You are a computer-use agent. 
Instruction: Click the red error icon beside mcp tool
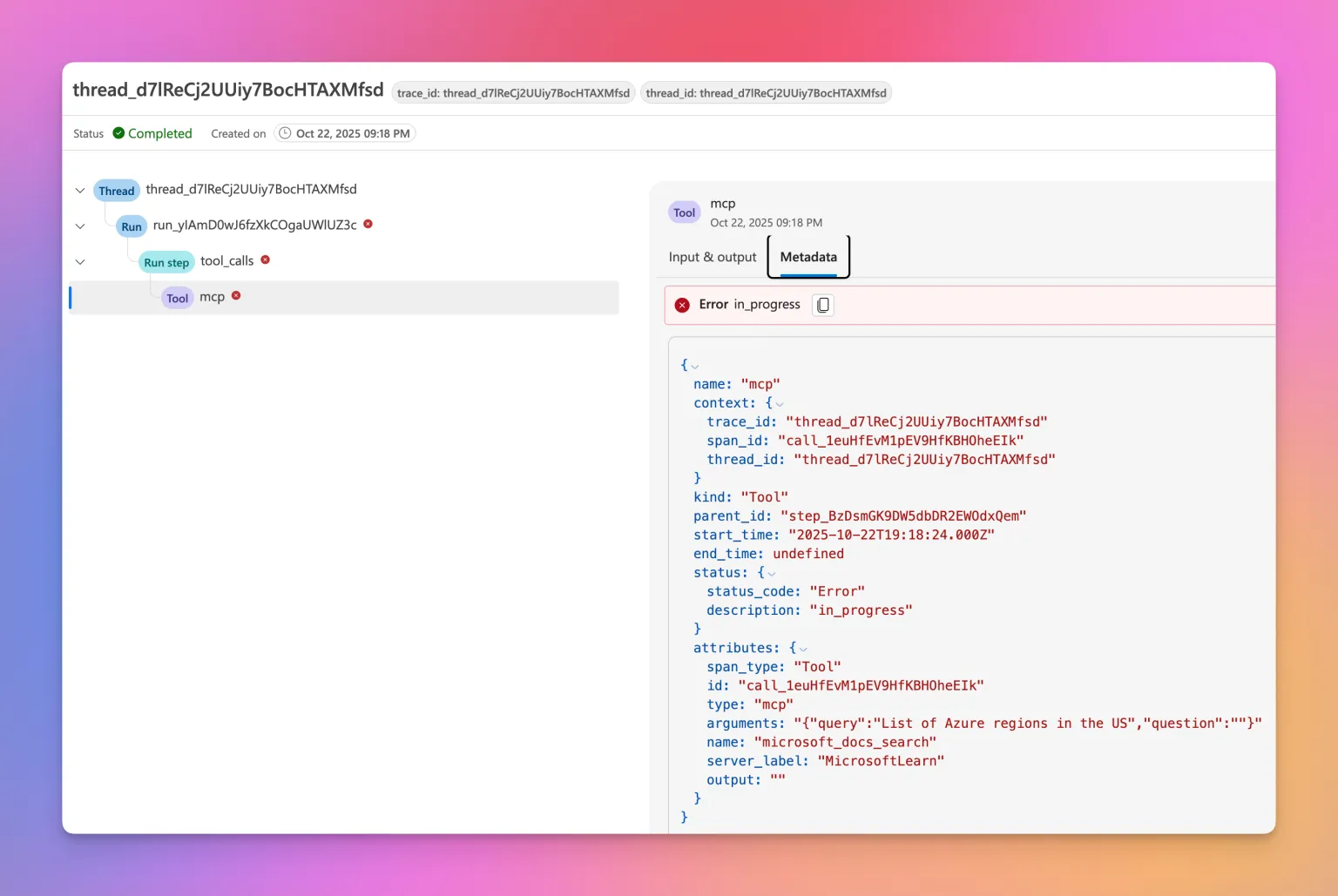coord(236,296)
